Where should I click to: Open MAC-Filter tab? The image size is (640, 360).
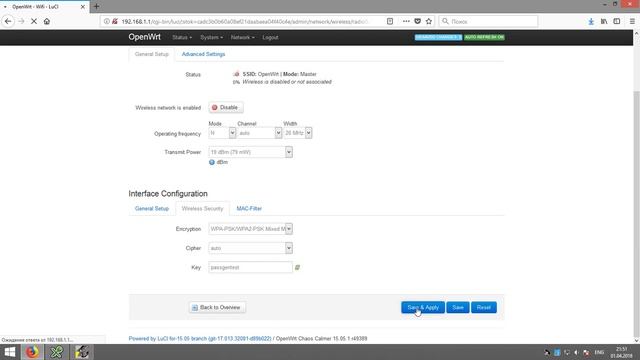point(249,209)
